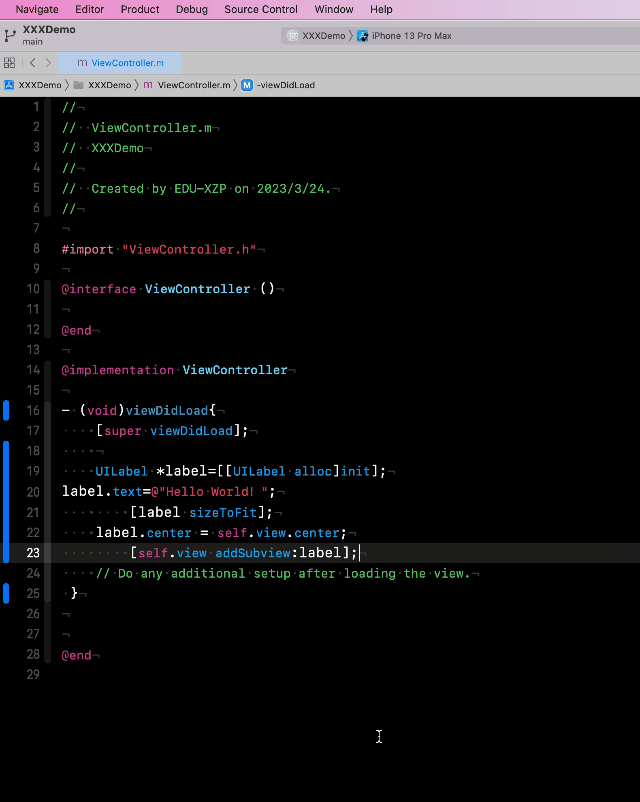Screen dimensions: 640x802
Task: Open the Debug menu
Action: click(192, 9)
